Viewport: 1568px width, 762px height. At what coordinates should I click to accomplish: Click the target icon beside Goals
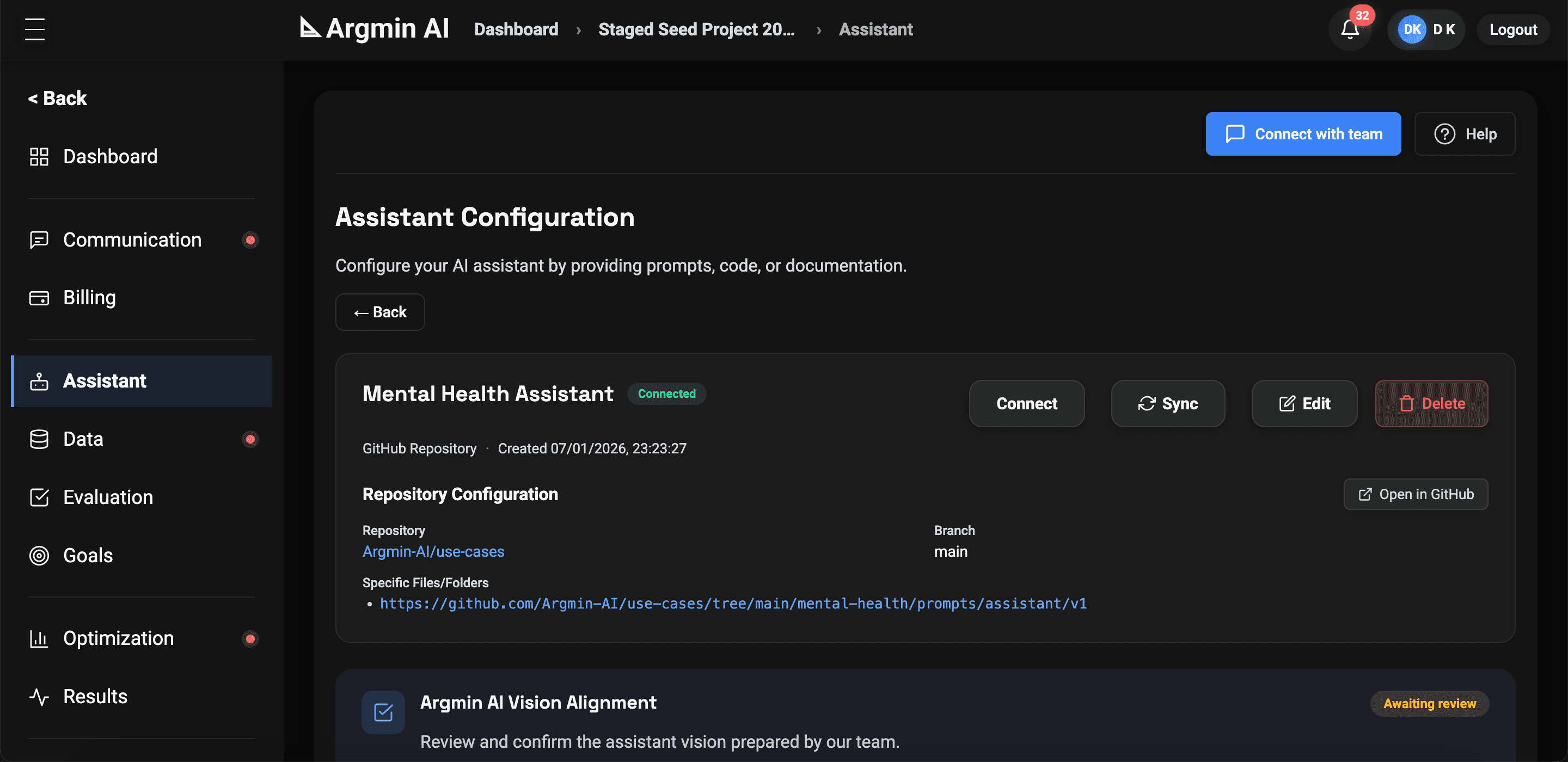click(x=38, y=555)
